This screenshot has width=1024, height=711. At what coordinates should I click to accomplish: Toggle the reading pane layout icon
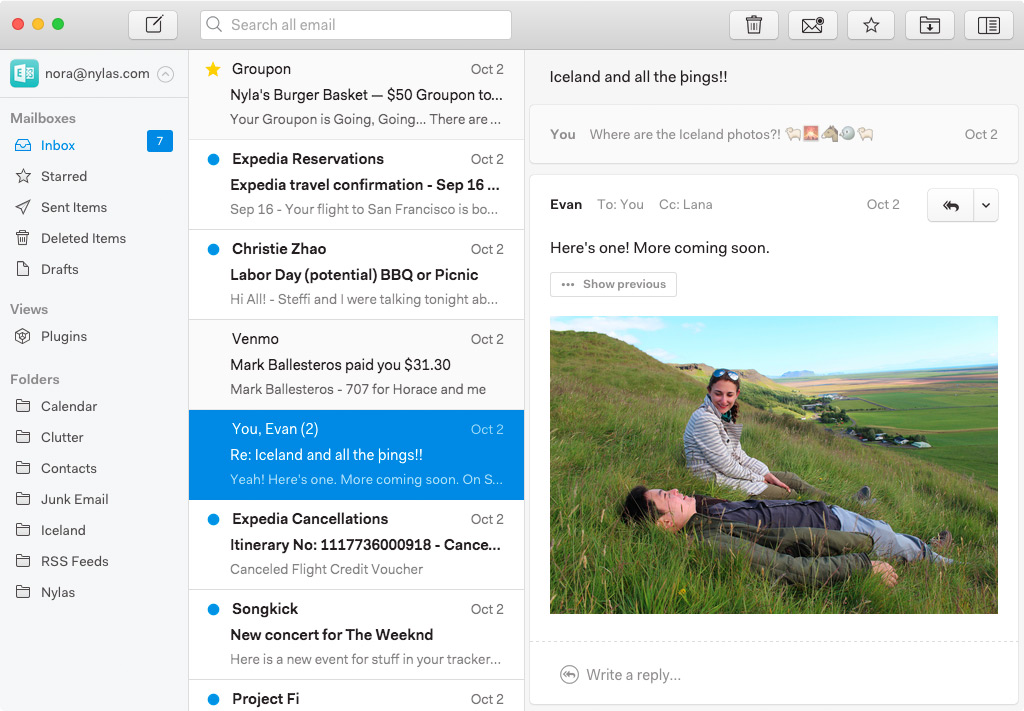click(x=988, y=24)
